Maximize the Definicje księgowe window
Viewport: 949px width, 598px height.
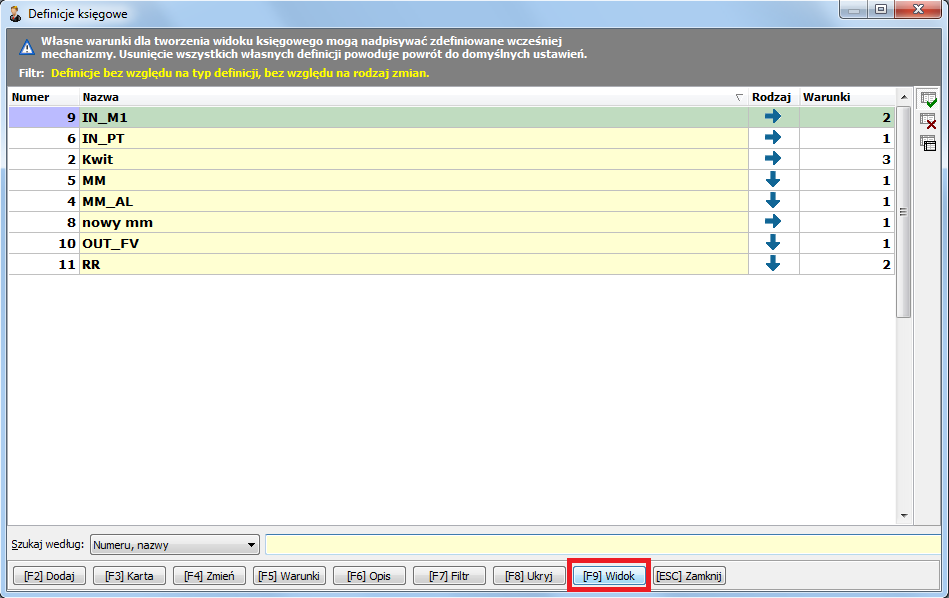(x=881, y=9)
